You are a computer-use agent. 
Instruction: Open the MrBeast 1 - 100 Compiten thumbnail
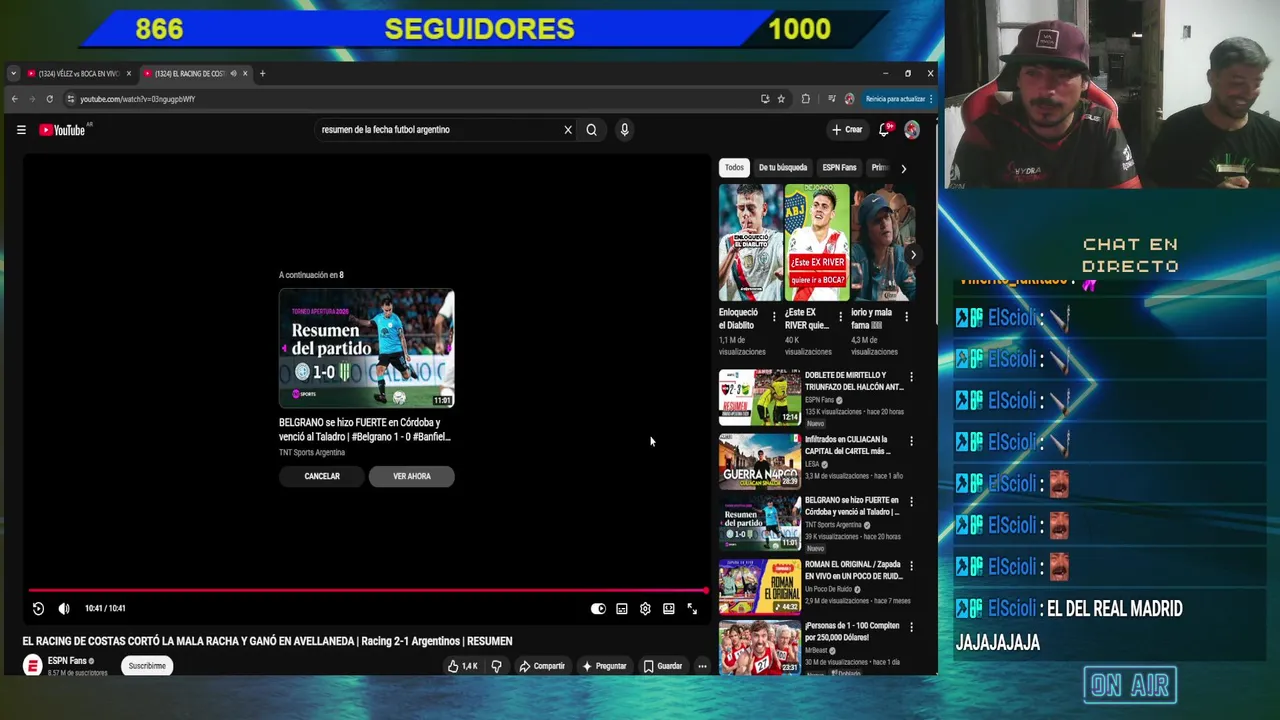coord(760,647)
